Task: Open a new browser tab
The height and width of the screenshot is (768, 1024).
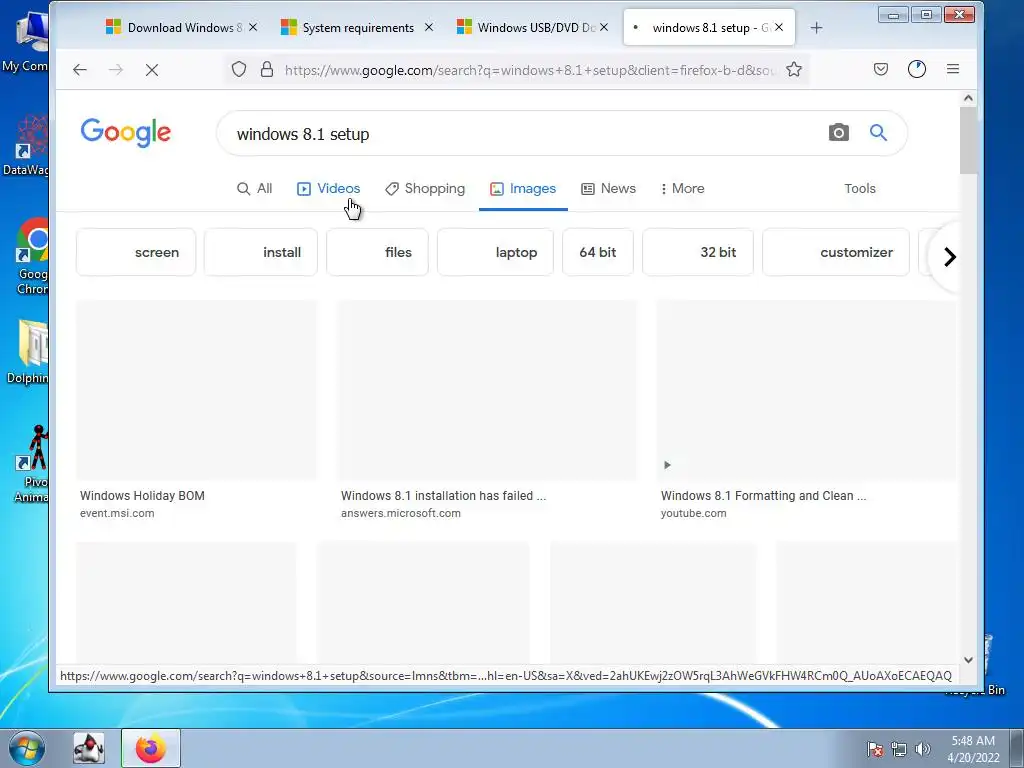Action: tap(816, 27)
